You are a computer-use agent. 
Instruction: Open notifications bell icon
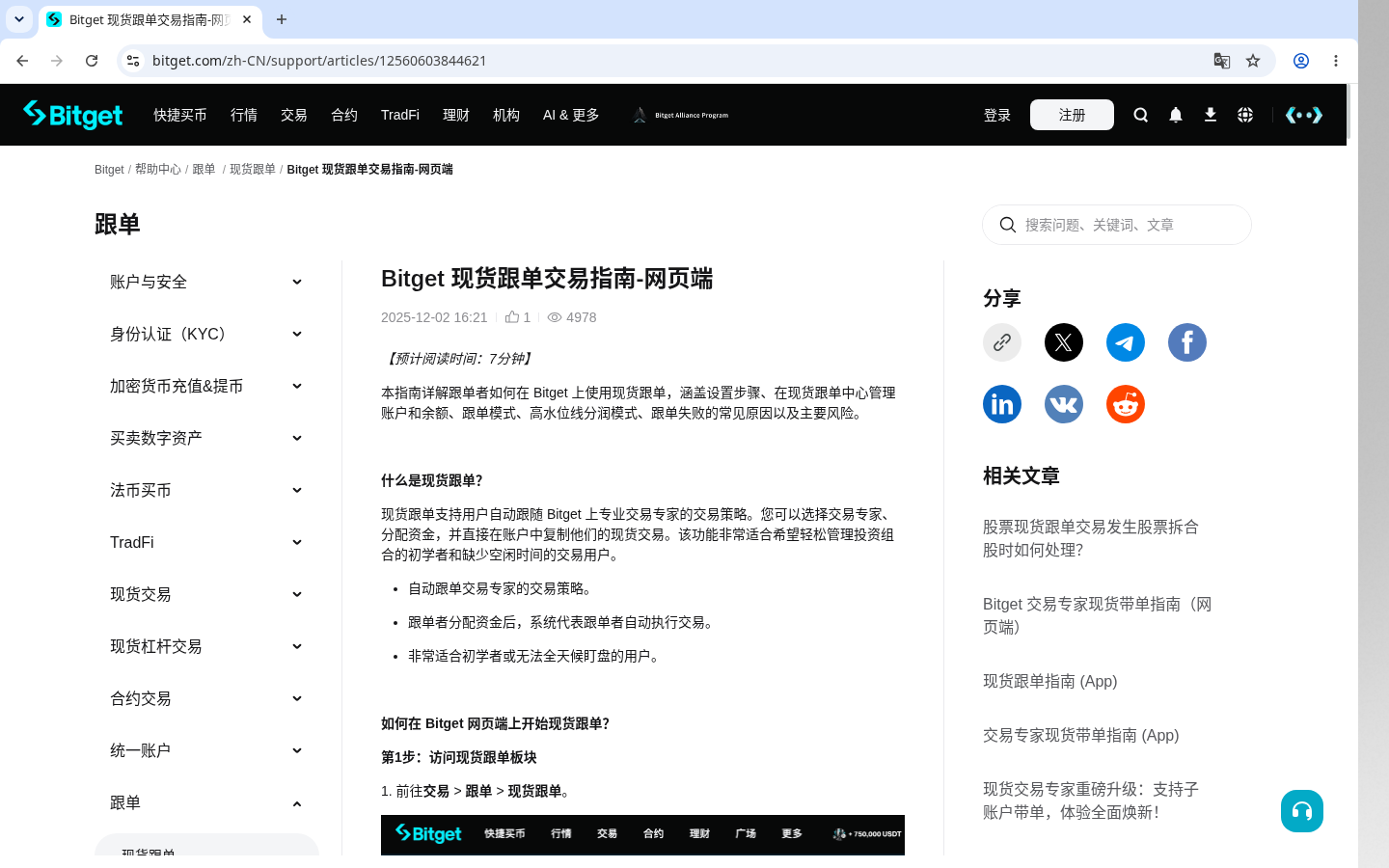(x=1176, y=115)
